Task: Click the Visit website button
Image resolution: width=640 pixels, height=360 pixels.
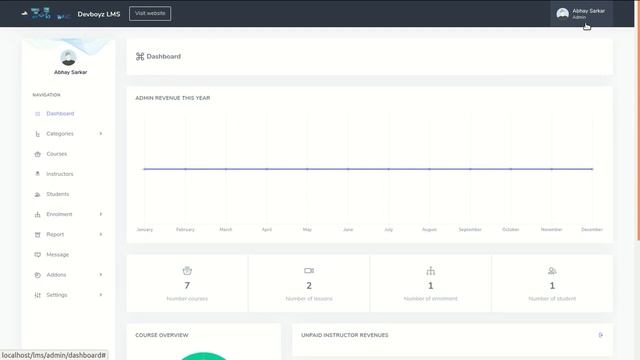Action: coord(150,13)
